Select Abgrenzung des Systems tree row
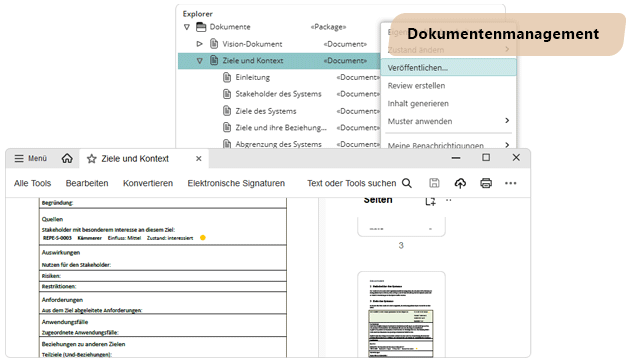The width and height of the screenshot is (638, 364). pyautogui.click(x=279, y=144)
